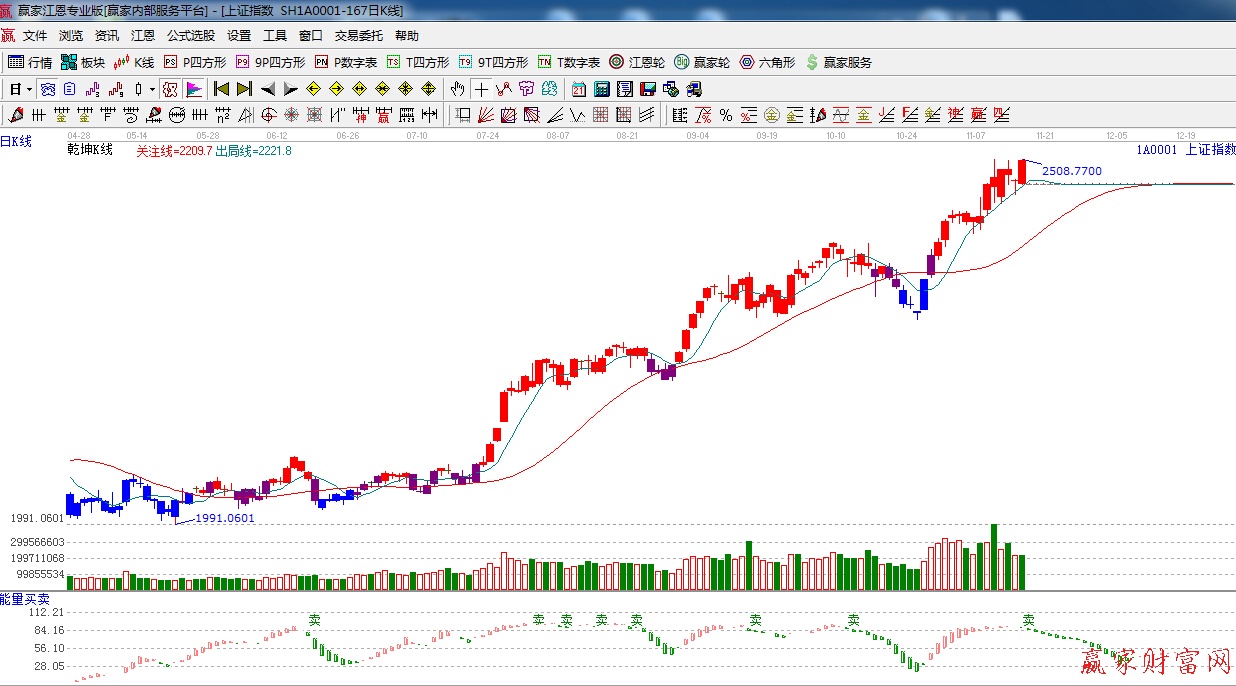Toggle the colored flag indicator button
The height and width of the screenshot is (686, 1236).
pyautogui.click(x=194, y=89)
